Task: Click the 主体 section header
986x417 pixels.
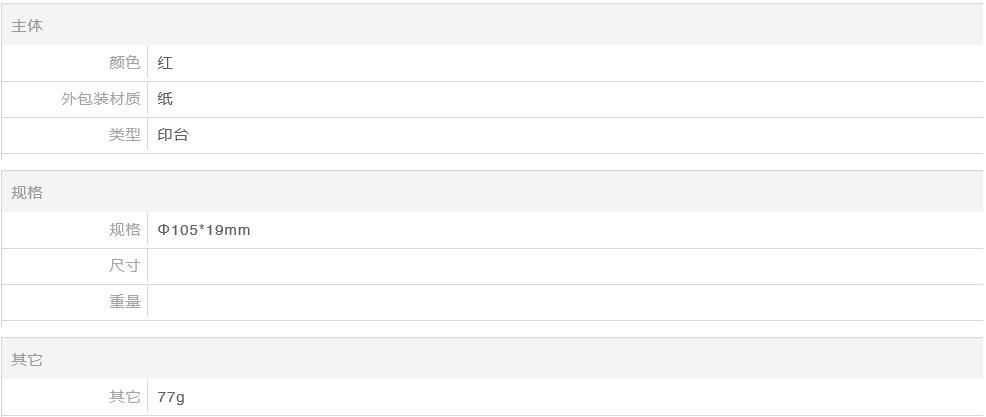Action: (27, 26)
